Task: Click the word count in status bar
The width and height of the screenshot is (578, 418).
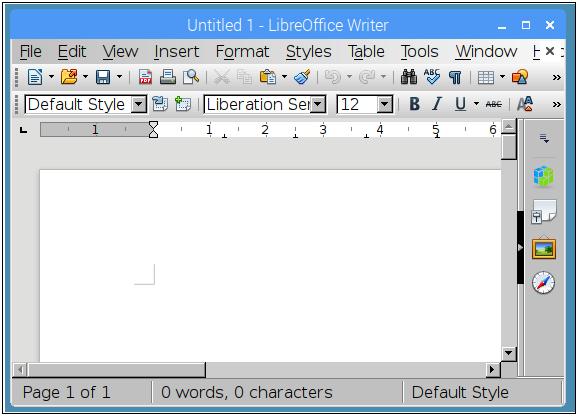Action: [x=247, y=393]
